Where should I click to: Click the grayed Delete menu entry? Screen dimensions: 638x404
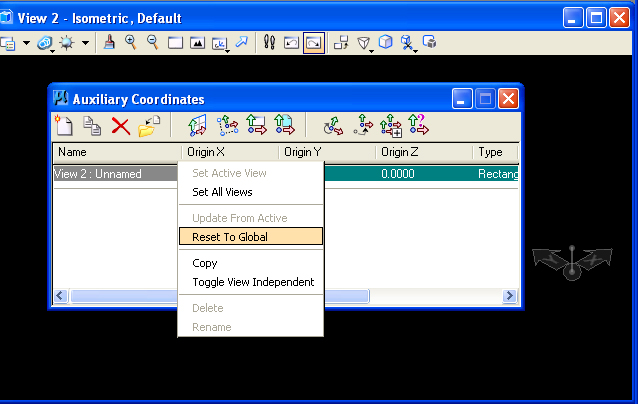click(x=251, y=308)
